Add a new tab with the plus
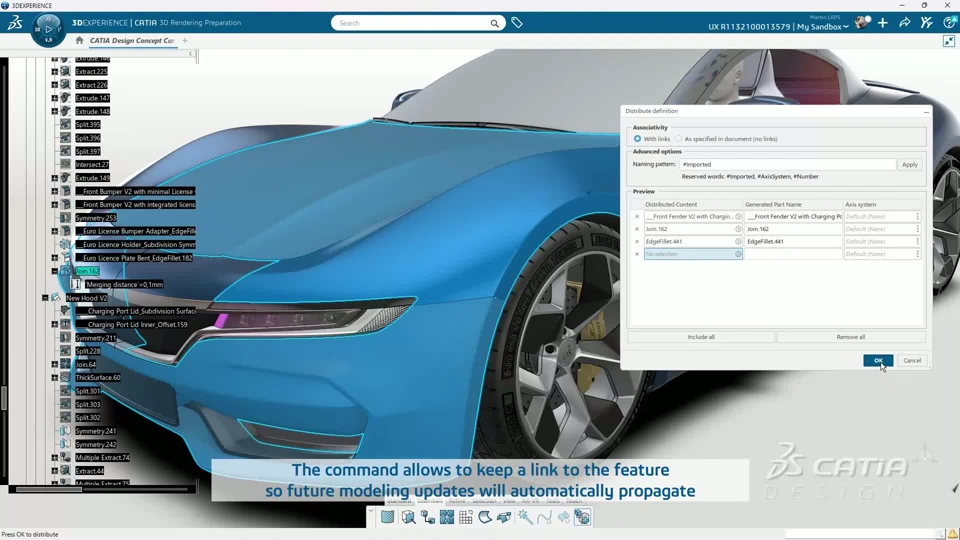Image resolution: width=960 pixels, height=540 pixels. [x=185, y=40]
